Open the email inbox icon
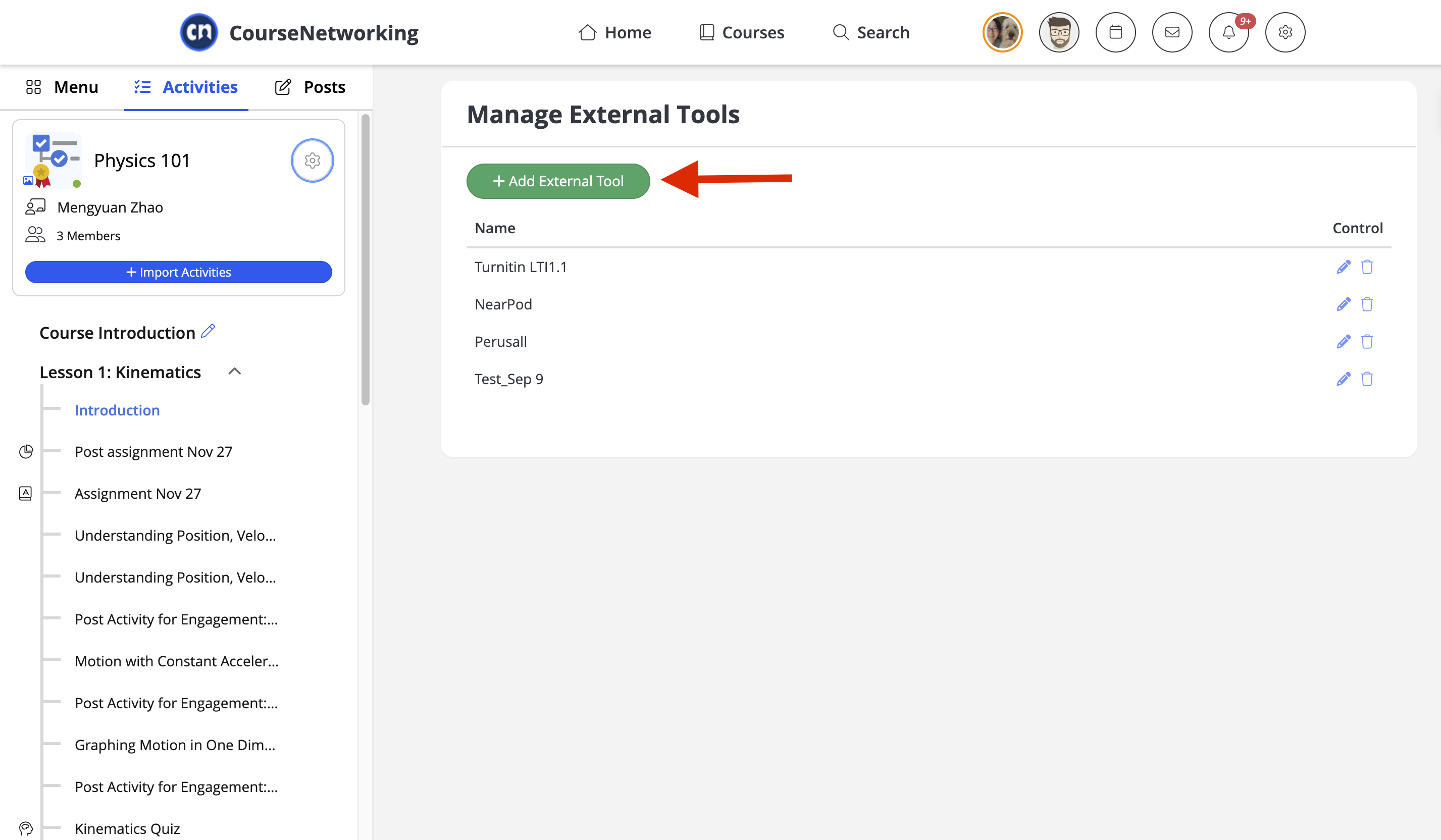This screenshot has height=840, width=1441. 1172,33
